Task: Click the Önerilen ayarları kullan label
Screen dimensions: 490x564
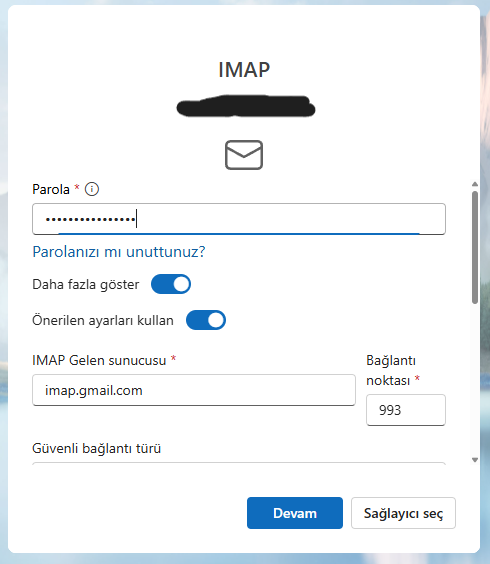Action: pyautogui.click(x=103, y=320)
